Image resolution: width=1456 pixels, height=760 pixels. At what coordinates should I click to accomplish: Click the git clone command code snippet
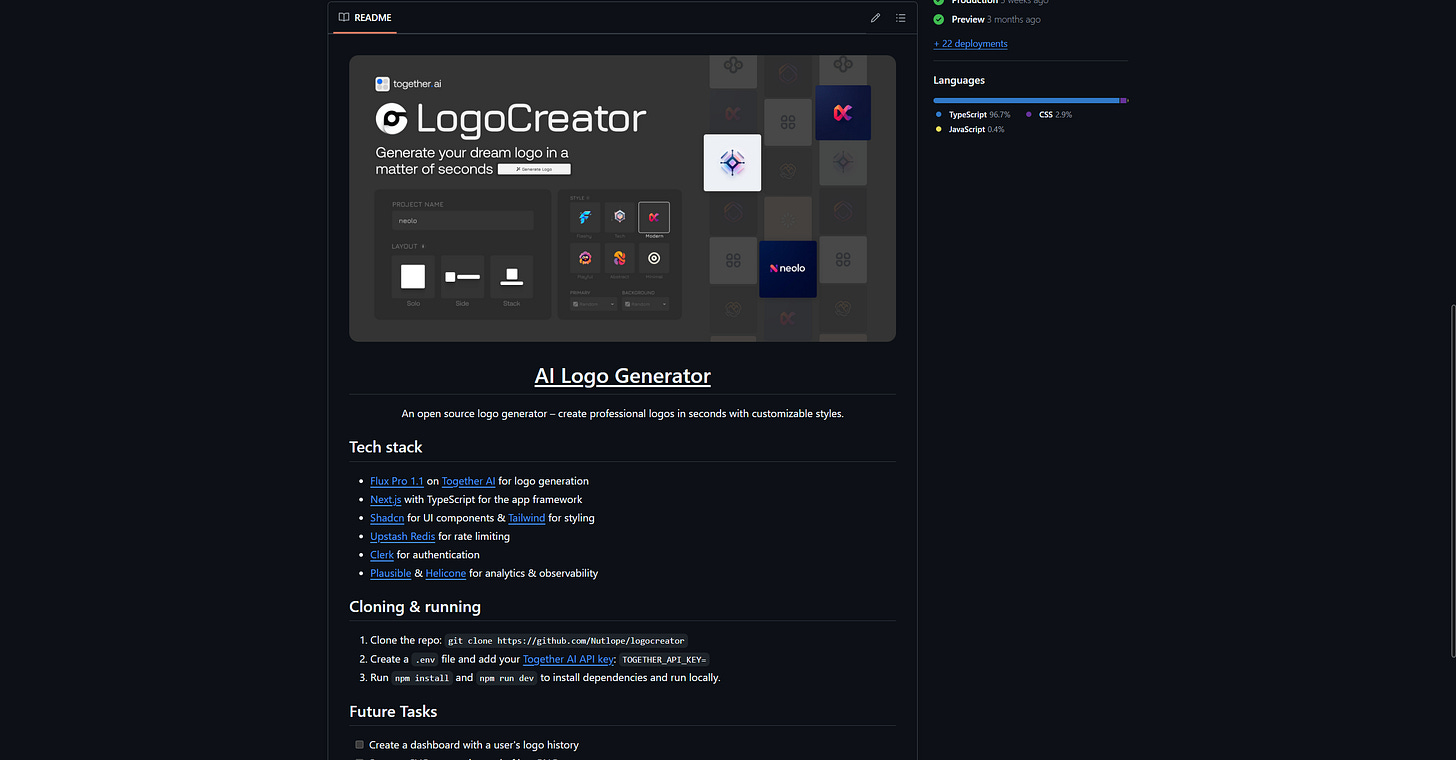pos(566,641)
